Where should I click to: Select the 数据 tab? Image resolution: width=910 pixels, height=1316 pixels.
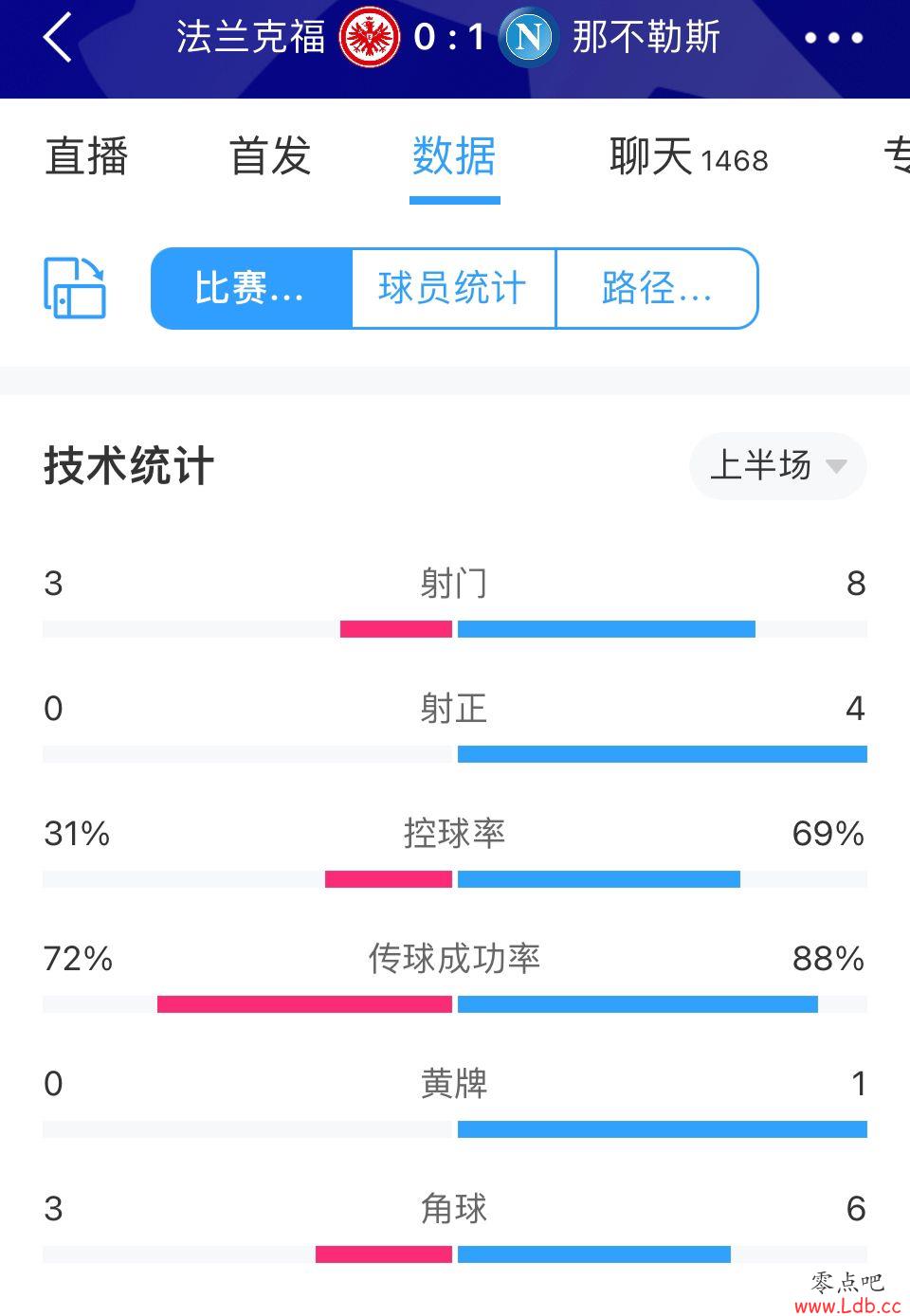click(x=454, y=156)
